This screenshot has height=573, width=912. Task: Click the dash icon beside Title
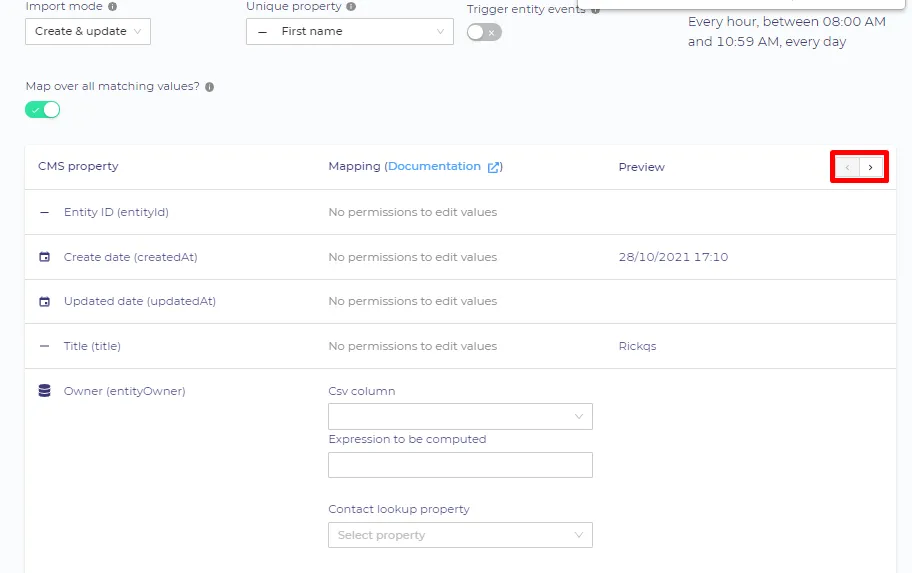(44, 346)
